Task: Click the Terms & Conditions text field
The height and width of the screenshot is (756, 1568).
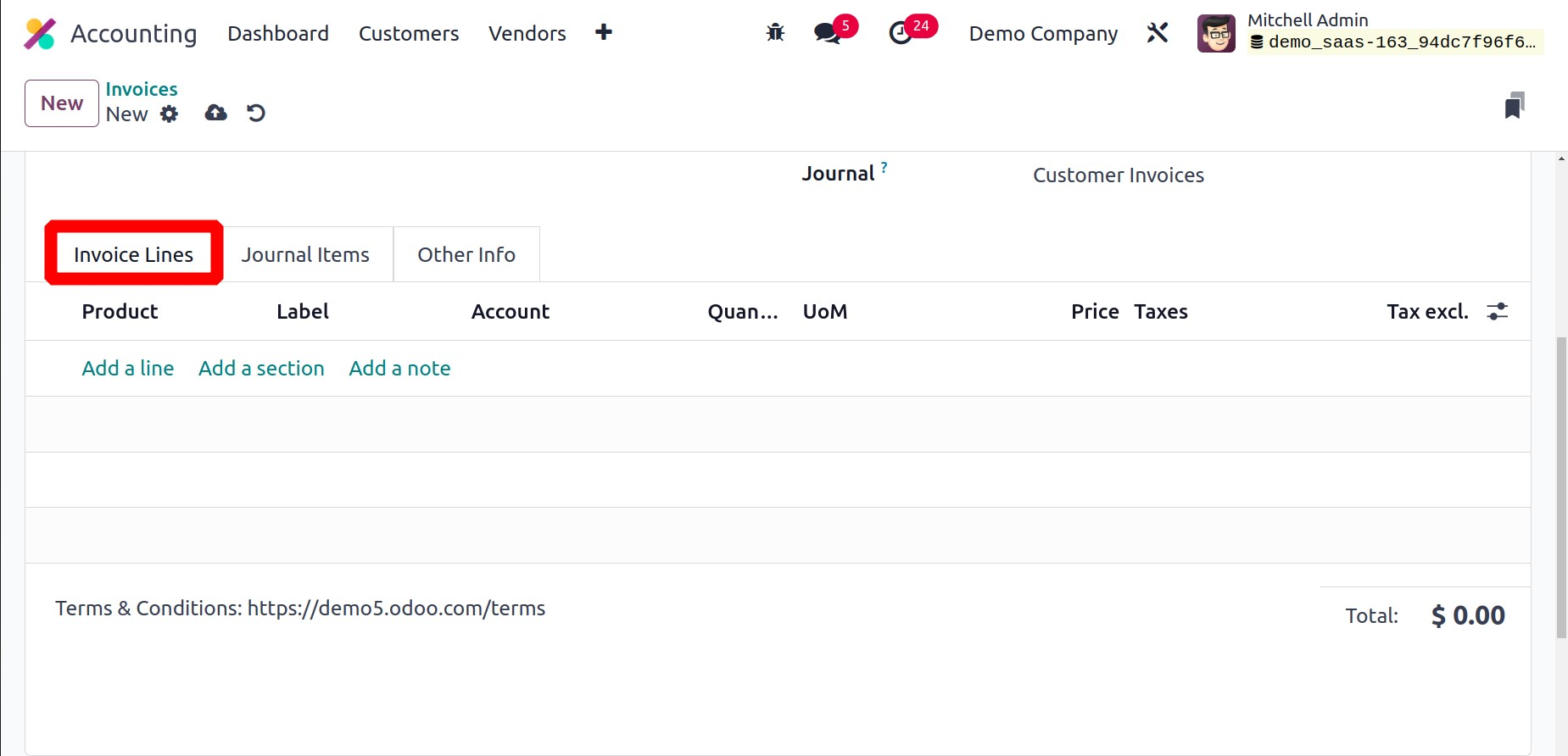Action: 300,609
